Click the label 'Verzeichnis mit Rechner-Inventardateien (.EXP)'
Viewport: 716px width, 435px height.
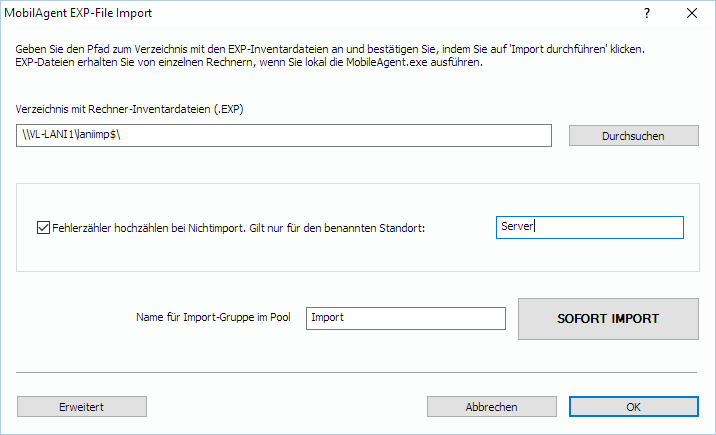click(x=129, y=109)
